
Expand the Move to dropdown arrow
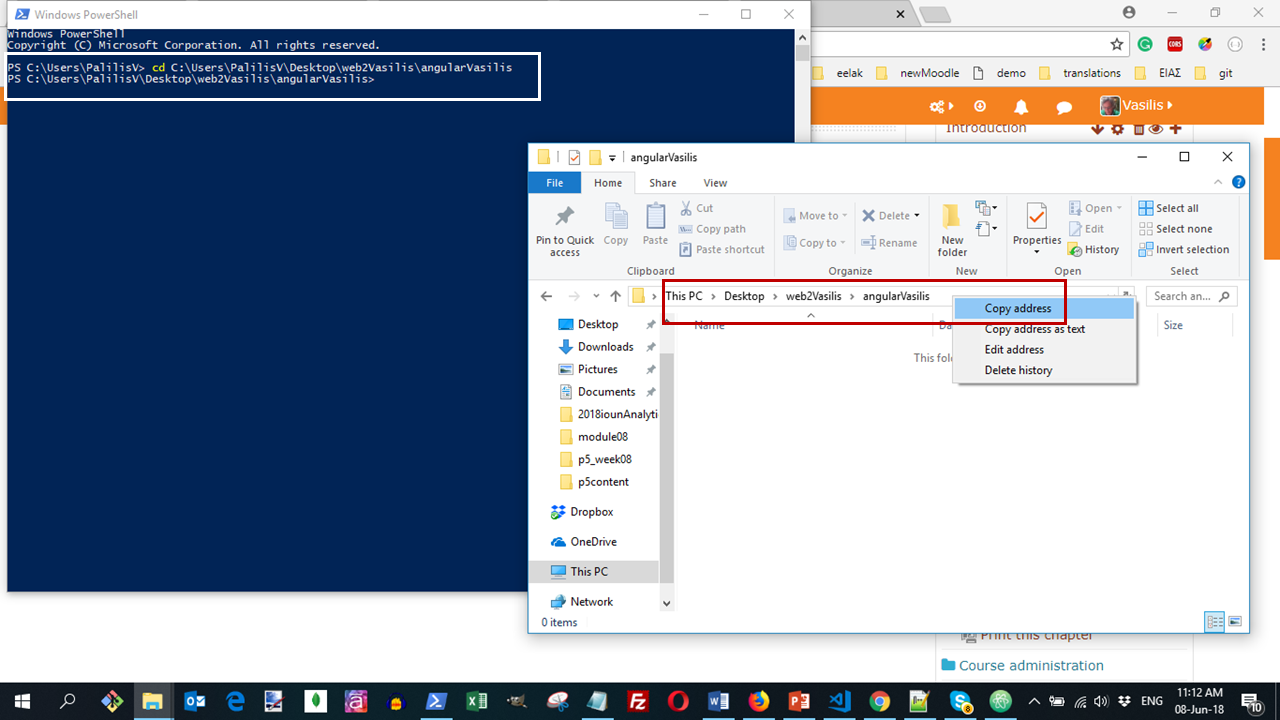(845, 215)
